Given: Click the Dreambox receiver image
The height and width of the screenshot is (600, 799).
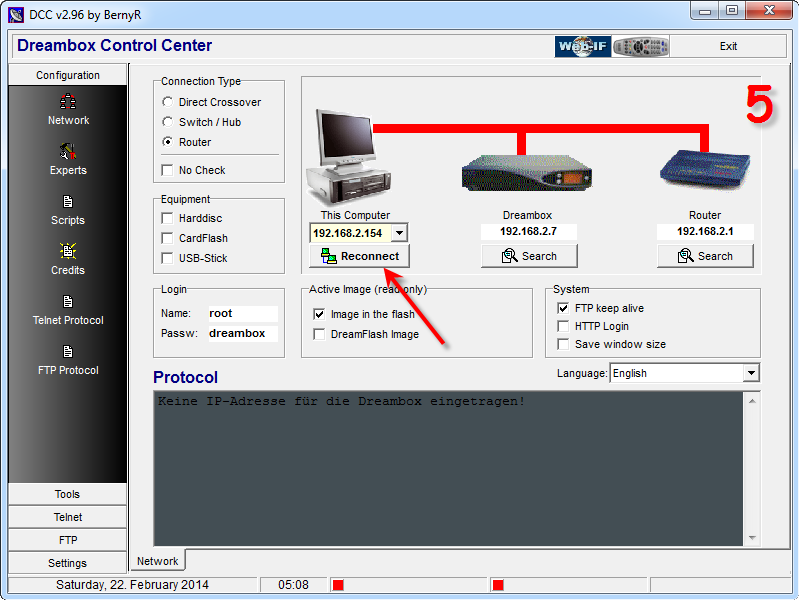Looking at the screenshot, I should (x=526, y=173).
